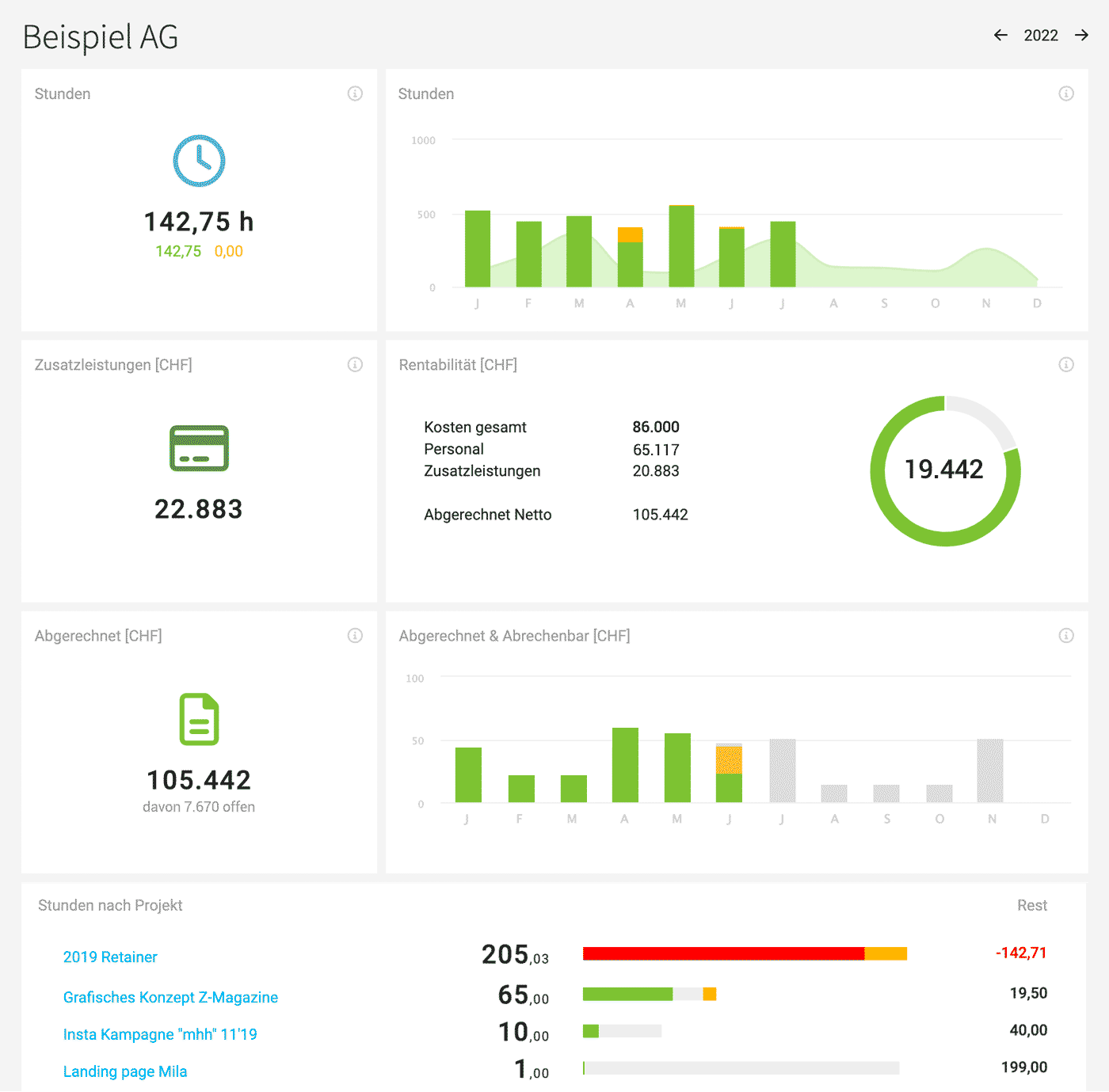Click the Personal value 65.117

[656, 450]
